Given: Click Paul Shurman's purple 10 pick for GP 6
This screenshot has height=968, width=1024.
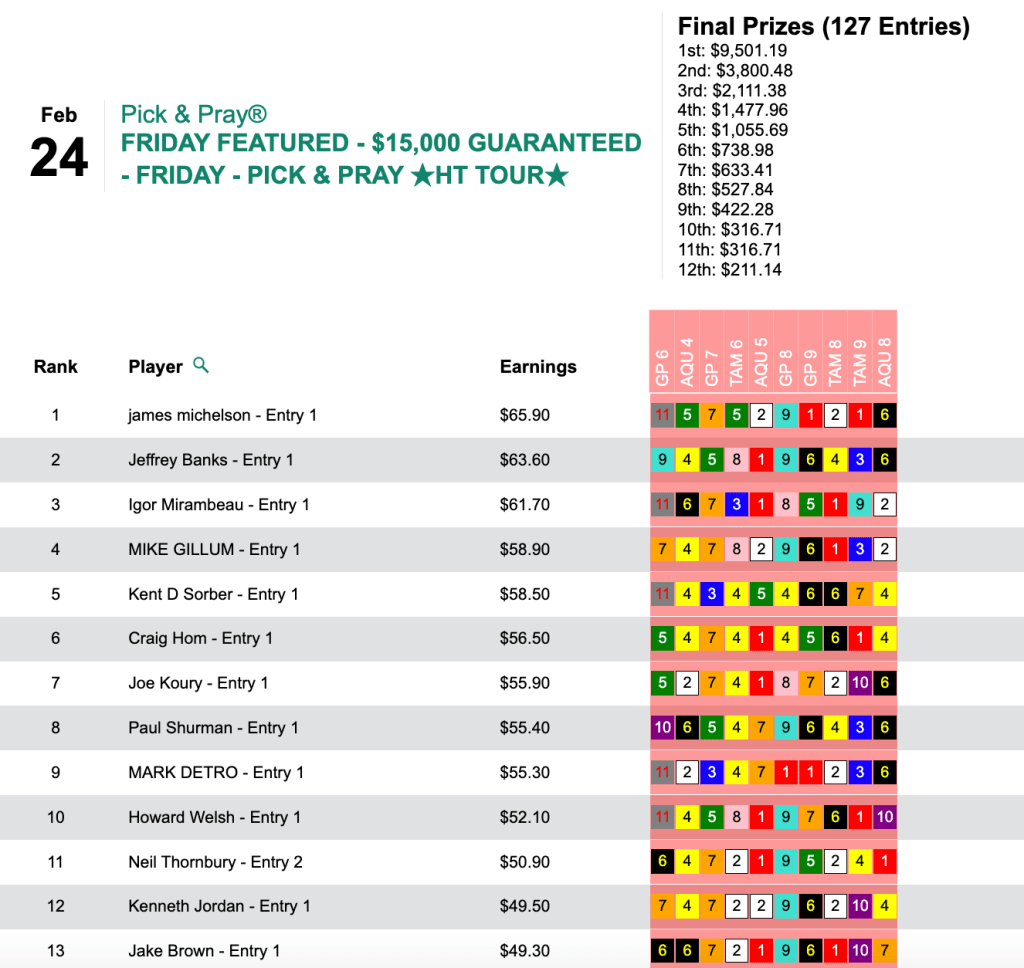Looking at the screenshot, I should (662, 727).
